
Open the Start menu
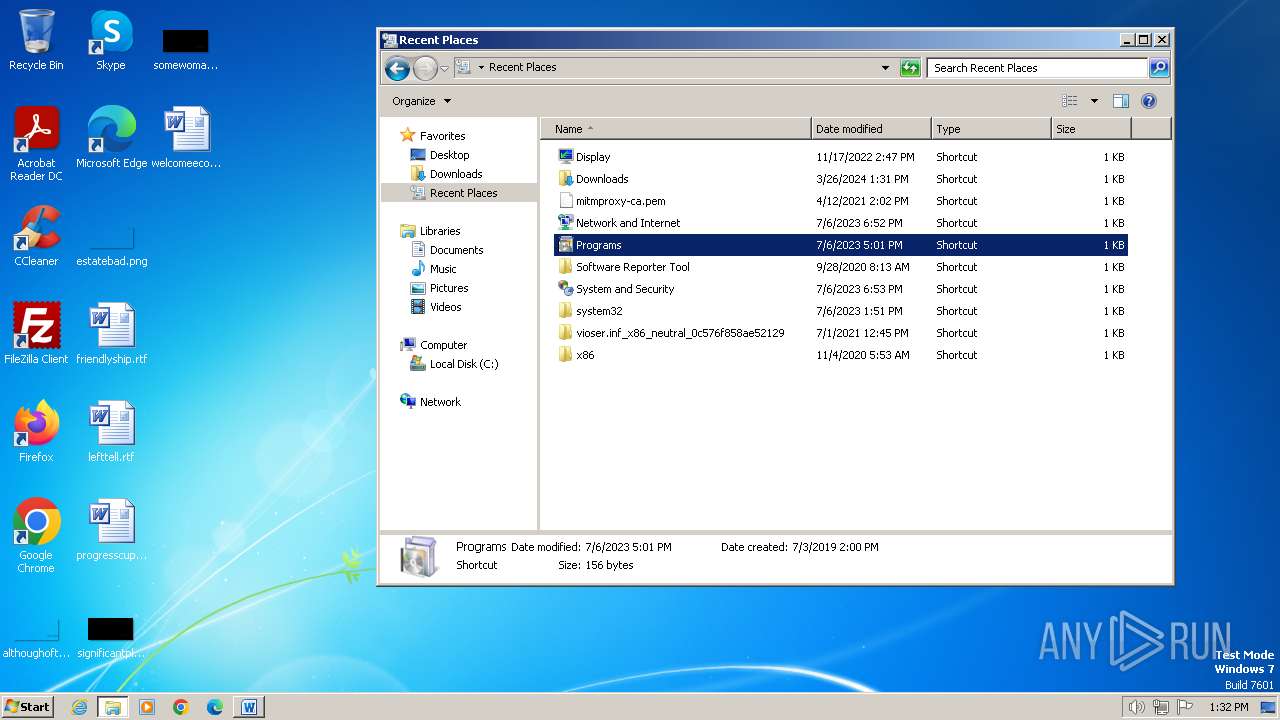[28, 706]
